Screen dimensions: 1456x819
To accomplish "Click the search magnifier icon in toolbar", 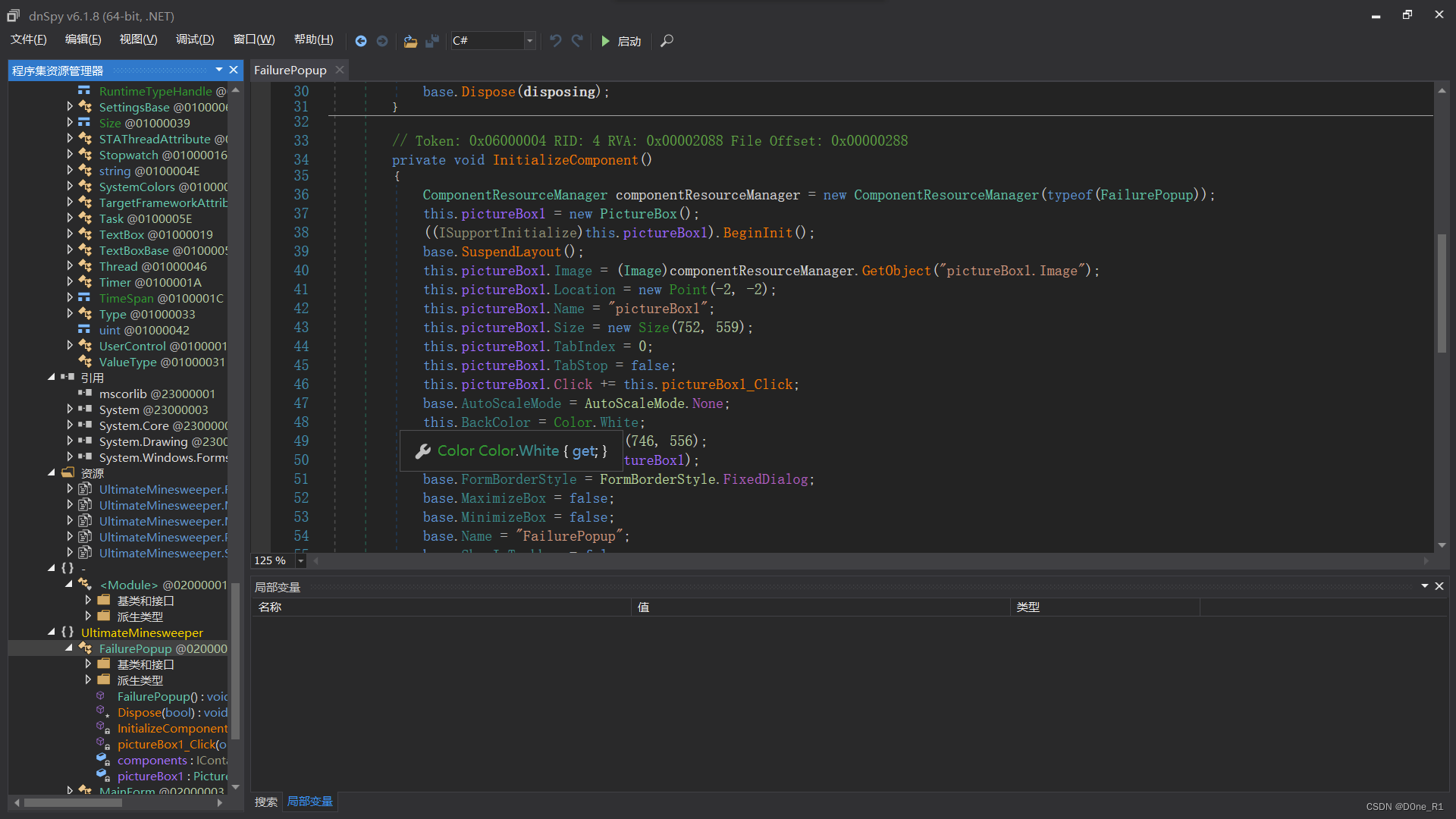I will tap(667, 41).
